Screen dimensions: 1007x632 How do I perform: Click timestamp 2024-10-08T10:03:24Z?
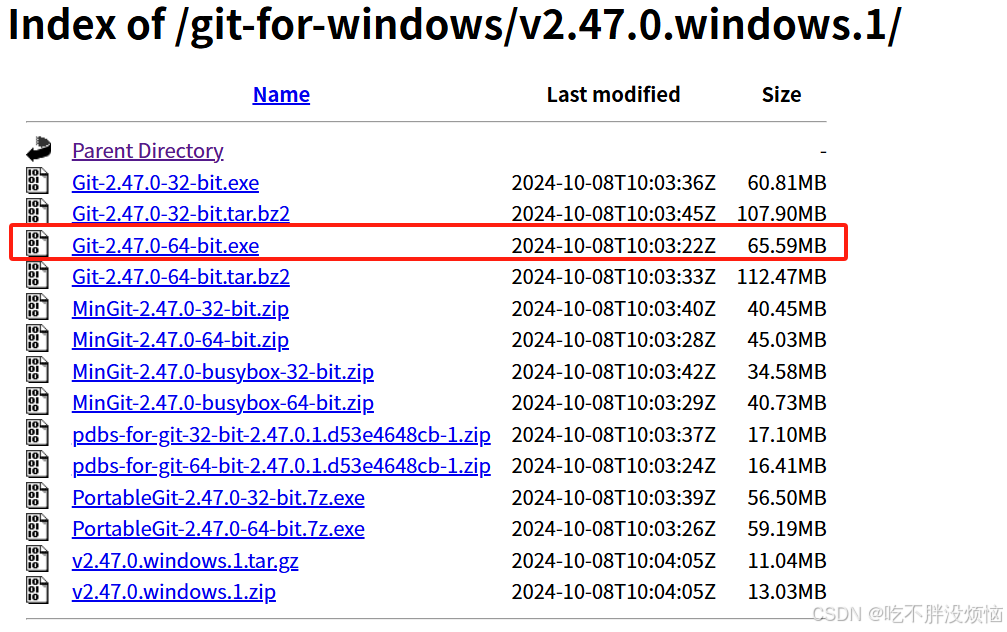[x=613, y=466]
